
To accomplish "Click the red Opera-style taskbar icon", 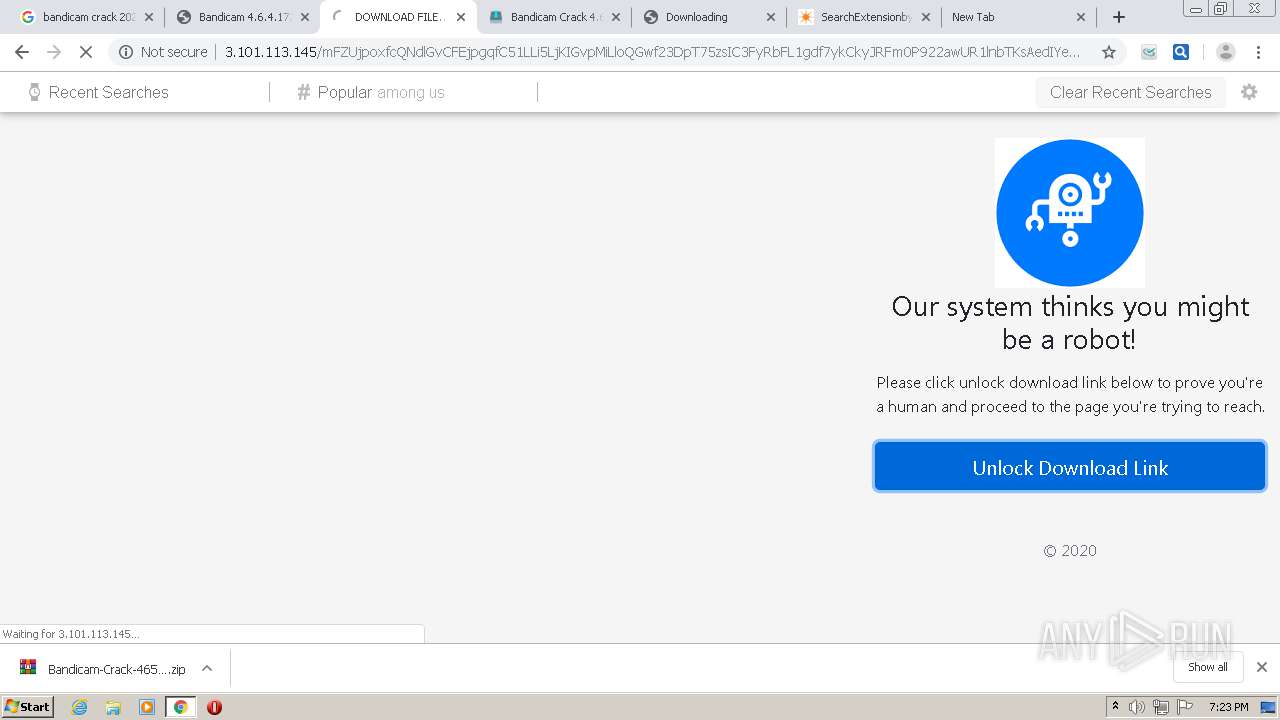I will [214, 707].
